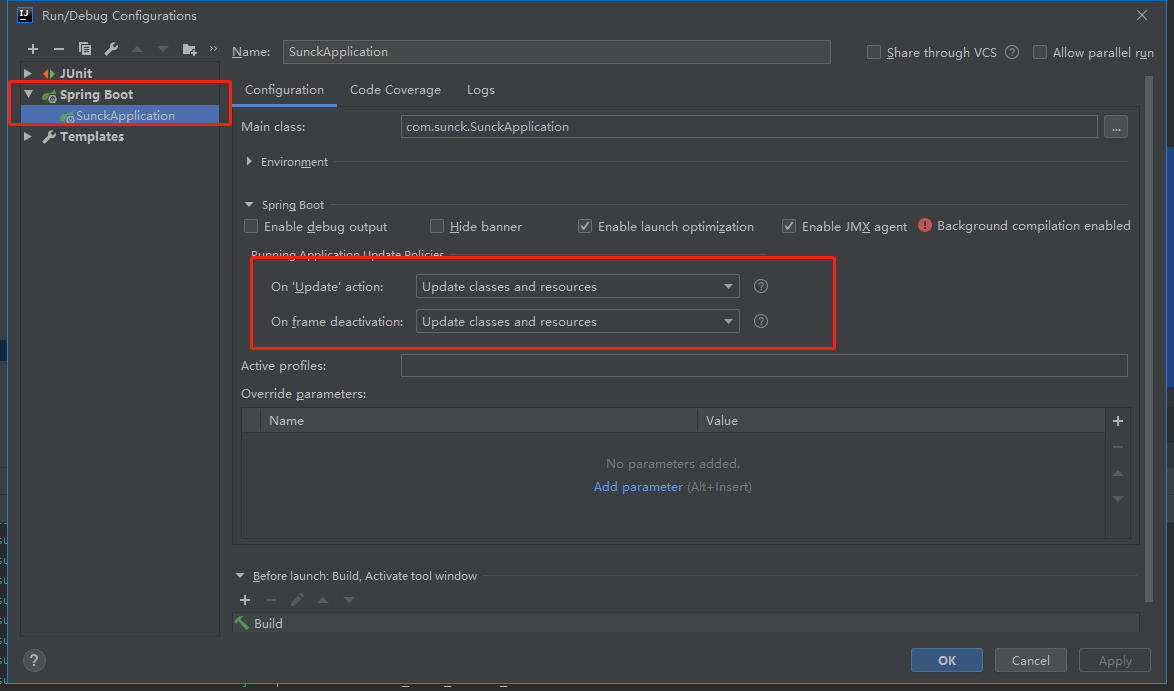Open the help question mark at bottom left
Viewport: 1174px width, 691px height.
[33, 660]
